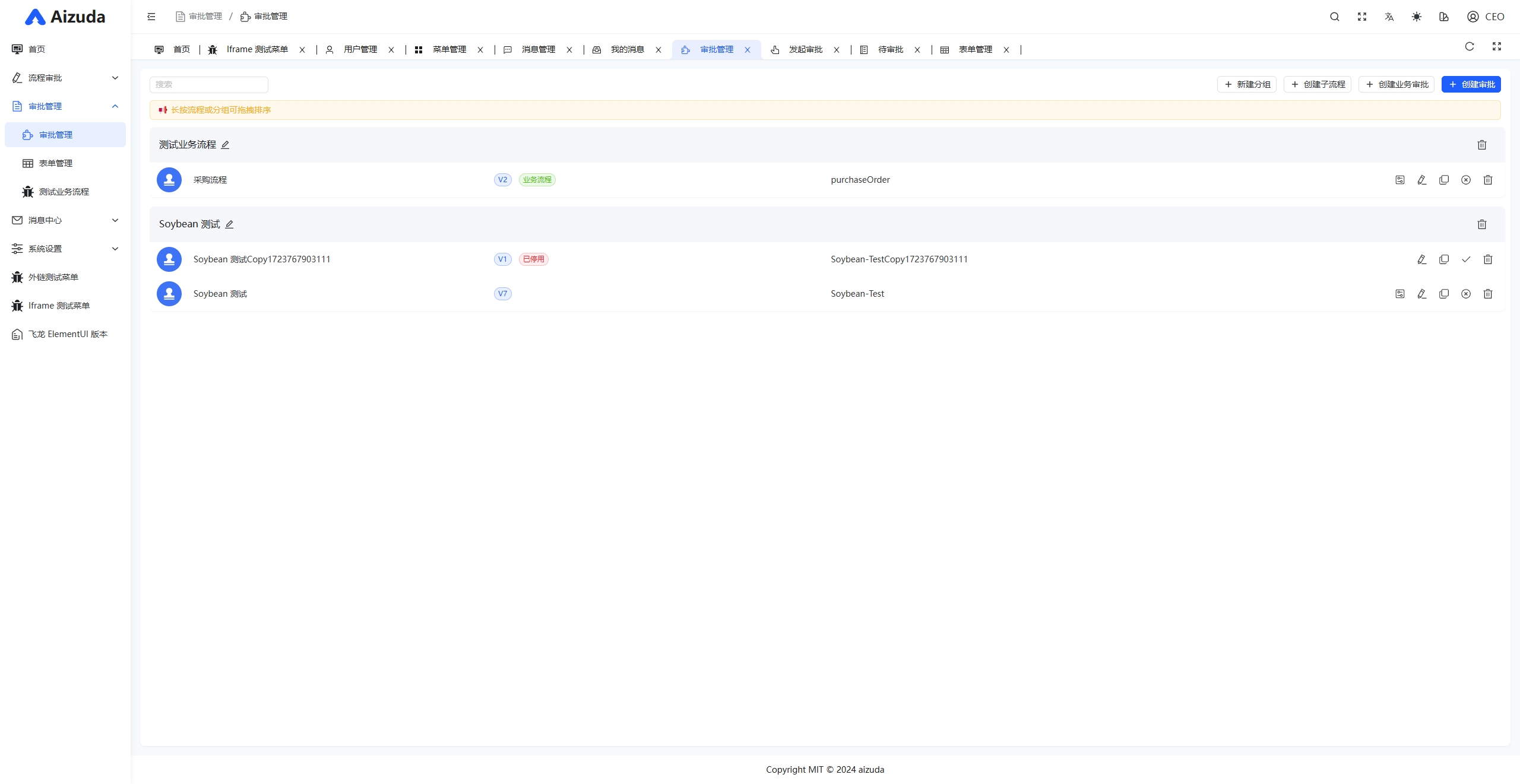Click the 创建审批 blue button
1520x784 pixels.
[x=1471, y=84]
